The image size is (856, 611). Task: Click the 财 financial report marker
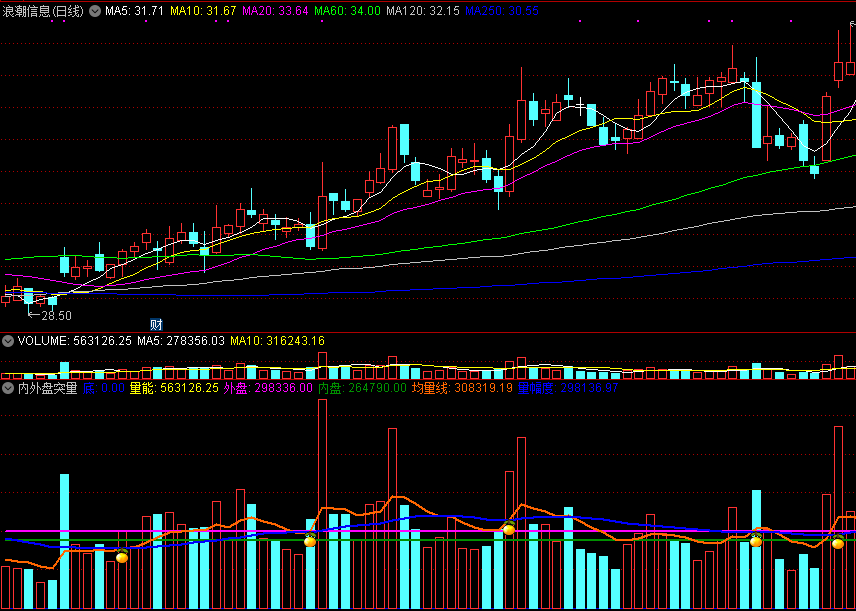point(157,324)
